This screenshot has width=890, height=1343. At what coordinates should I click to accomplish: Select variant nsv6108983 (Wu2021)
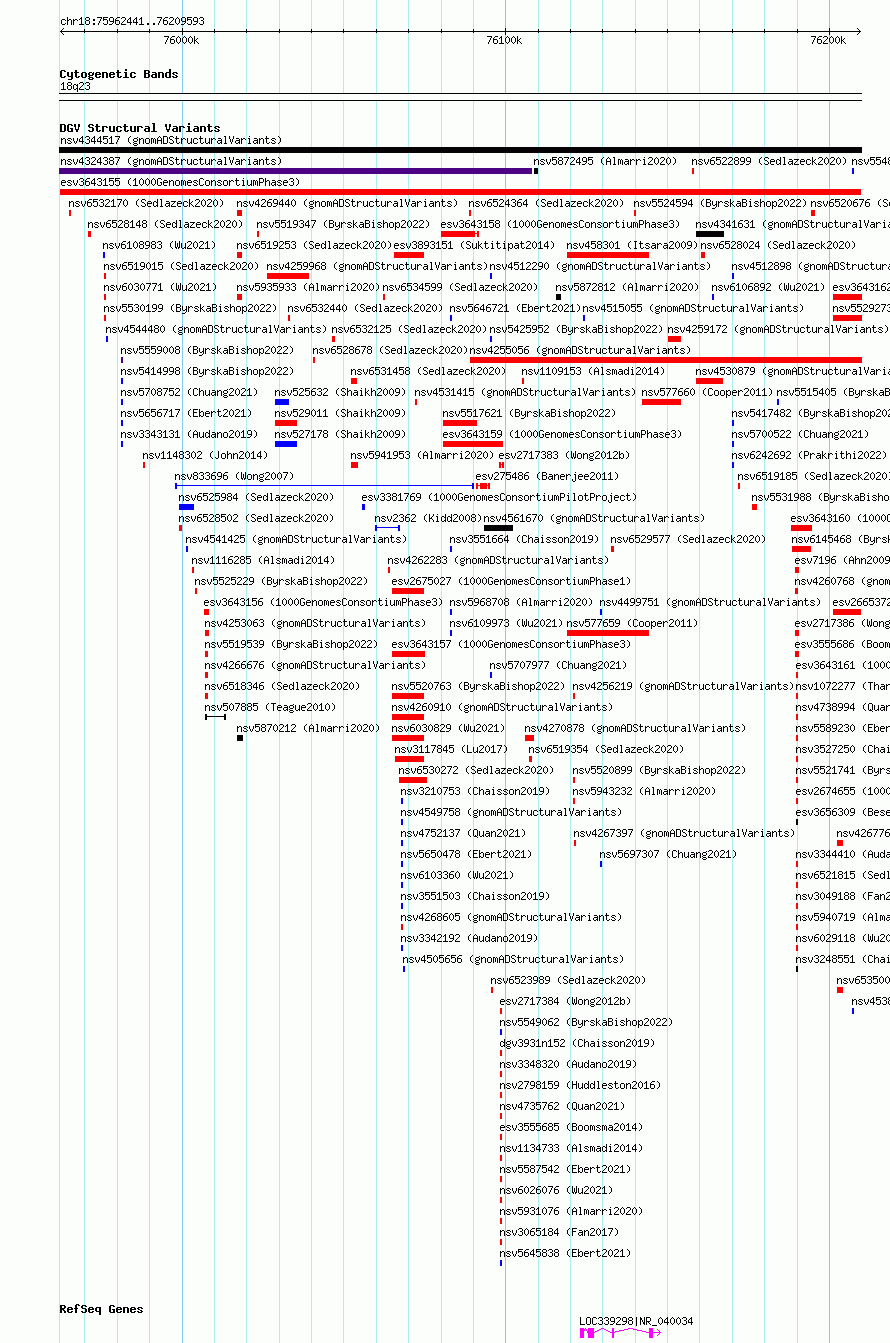(158, 245)
